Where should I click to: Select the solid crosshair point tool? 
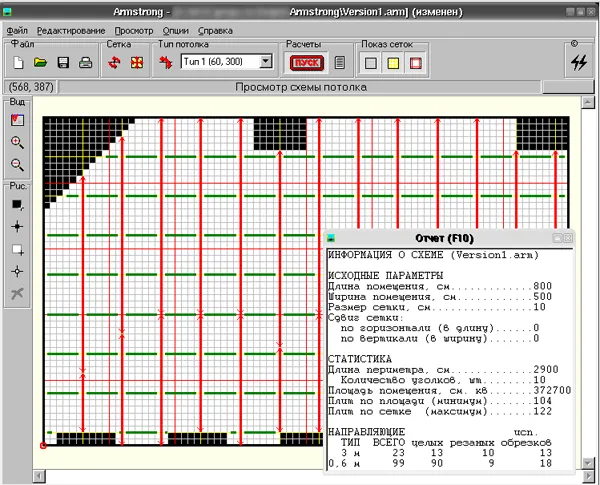coord(17,227)
